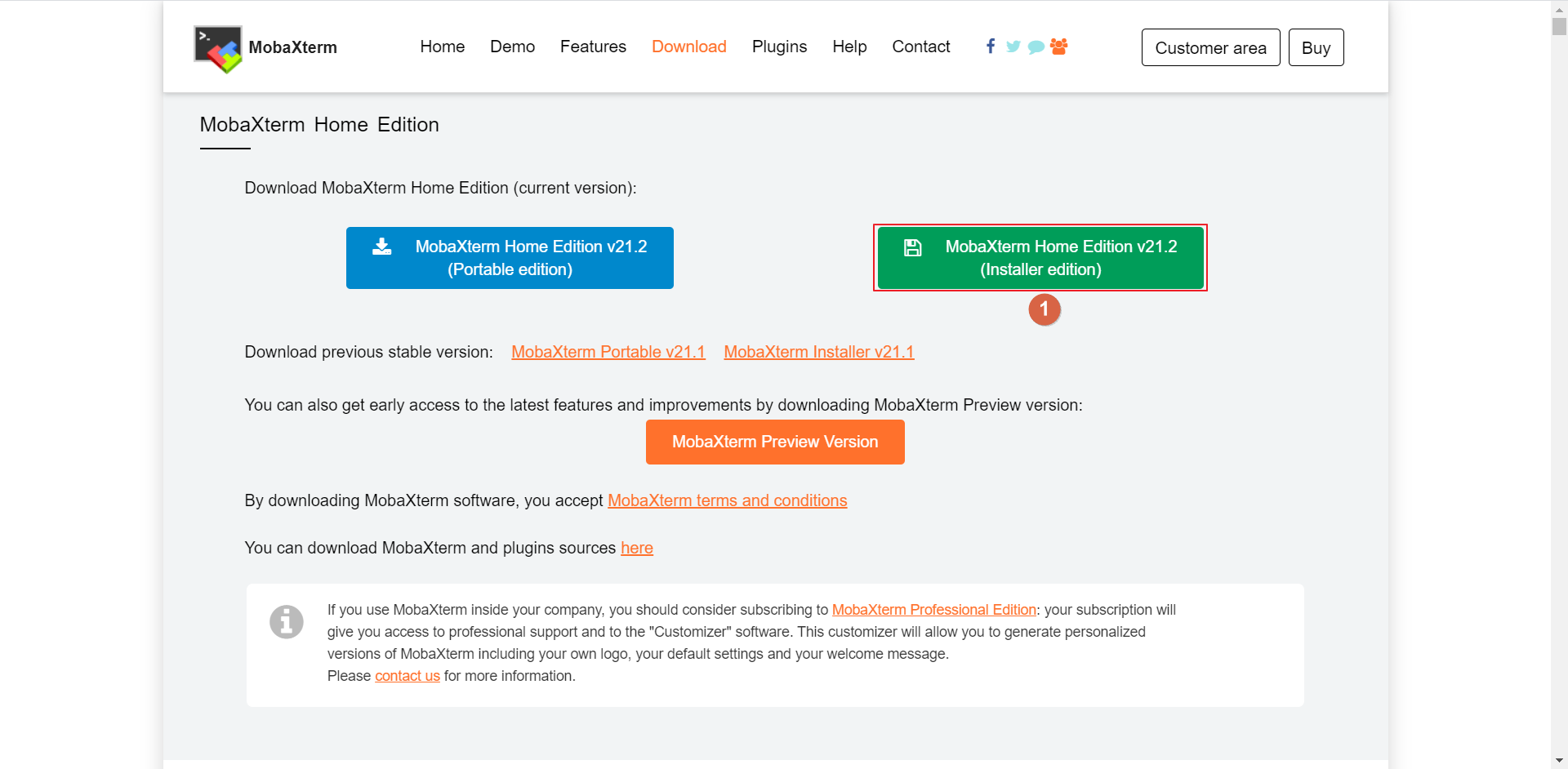Viewport: 1568px width, 769px height.
Task: Go to the Home menu item
Action: [x=443, y=47]
